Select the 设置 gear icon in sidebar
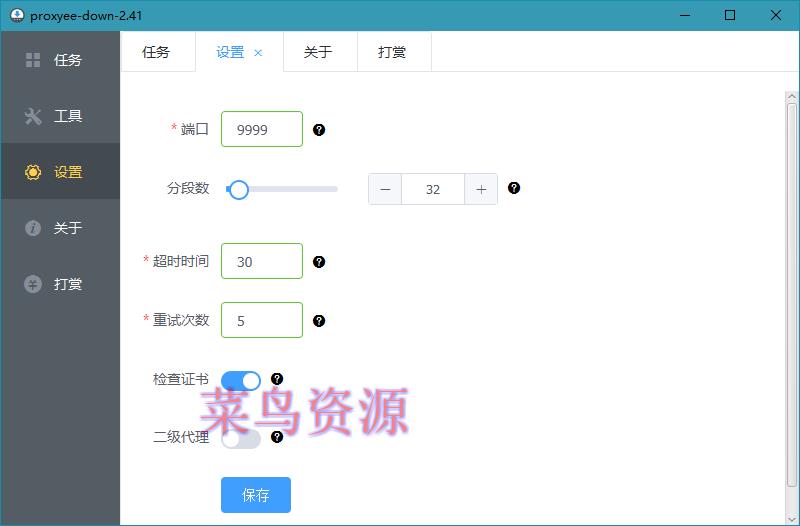 33,172
